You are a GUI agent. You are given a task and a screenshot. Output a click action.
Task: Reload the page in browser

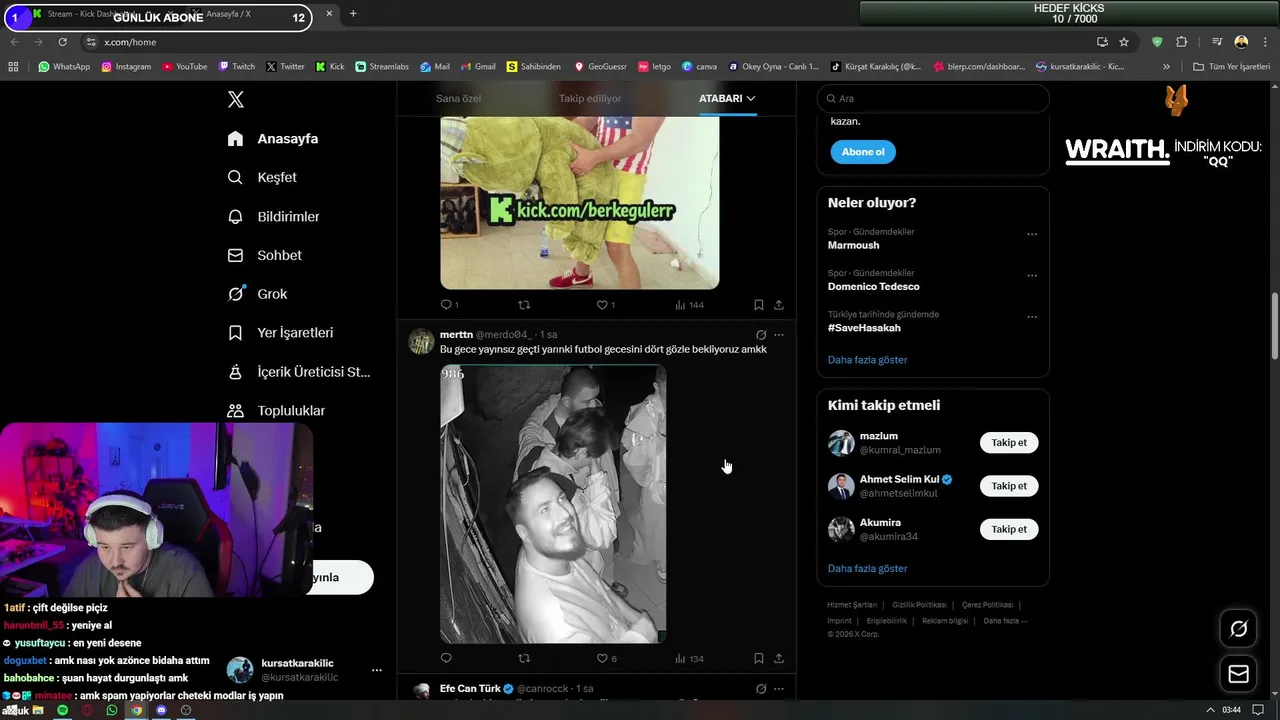coord(62,42)
